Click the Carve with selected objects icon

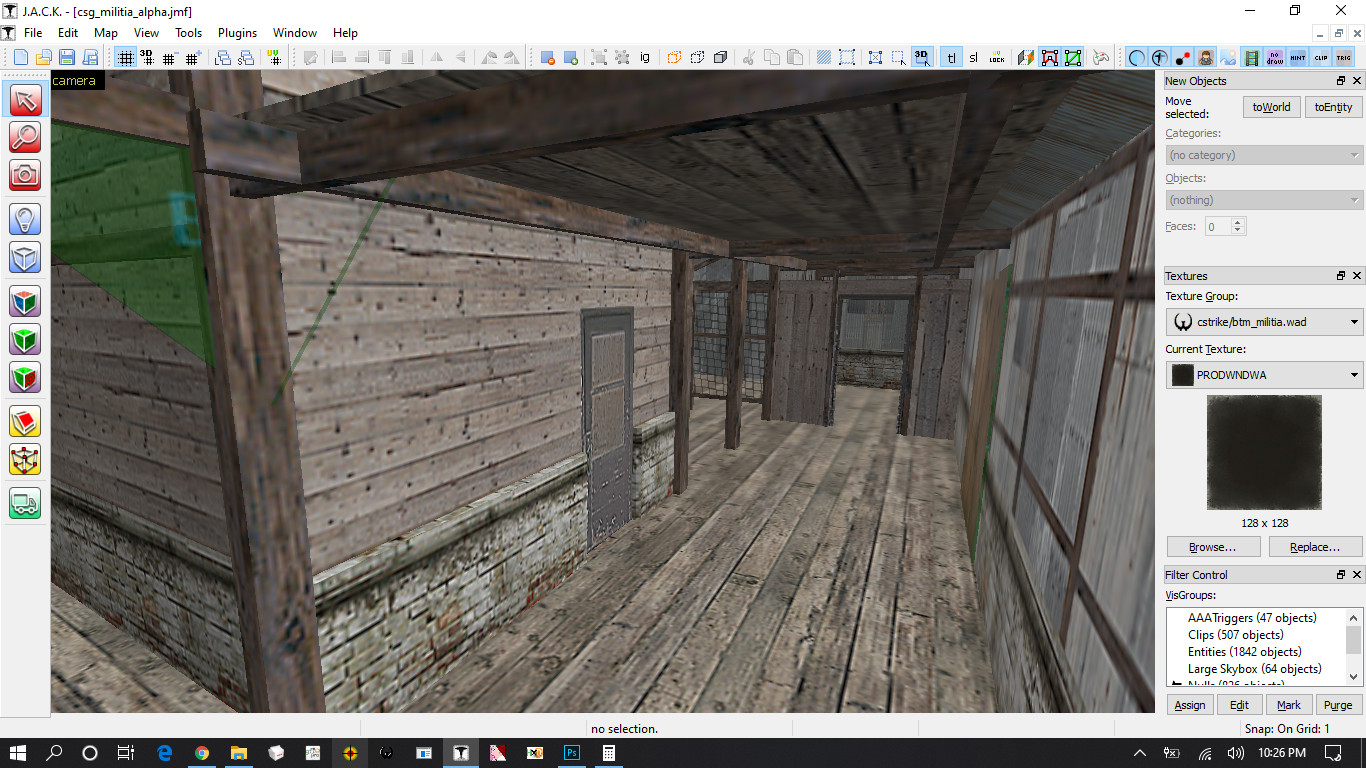[674, 57]
